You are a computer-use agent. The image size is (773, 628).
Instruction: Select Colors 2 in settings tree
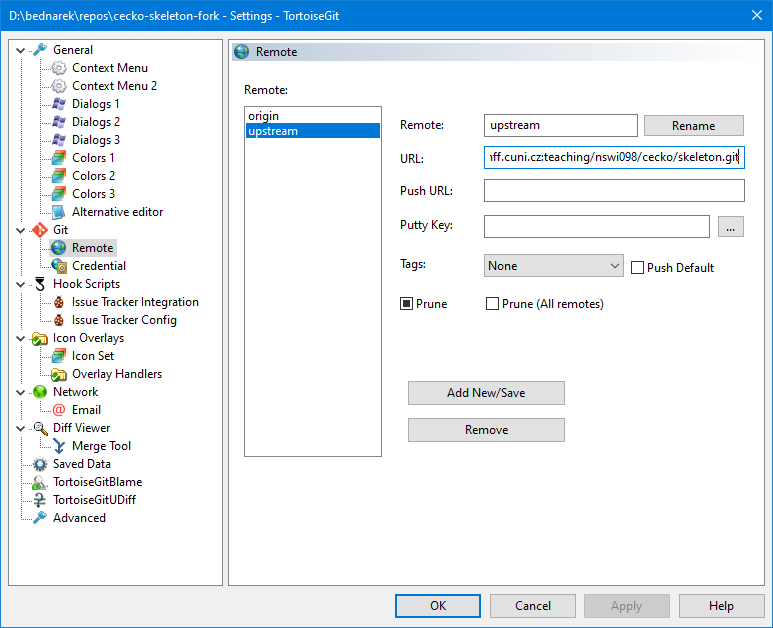93,176
